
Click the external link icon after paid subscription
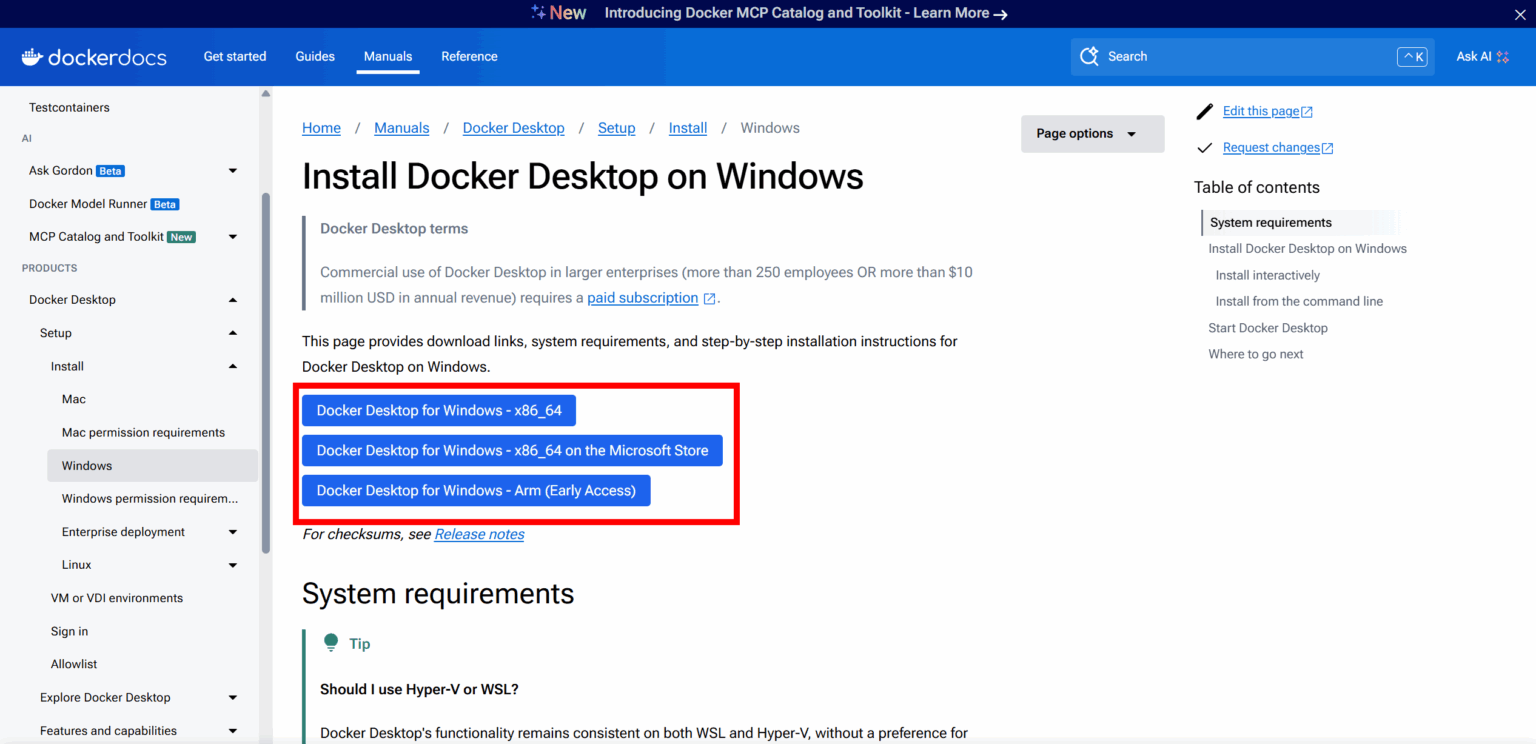[x=710, y=298]
